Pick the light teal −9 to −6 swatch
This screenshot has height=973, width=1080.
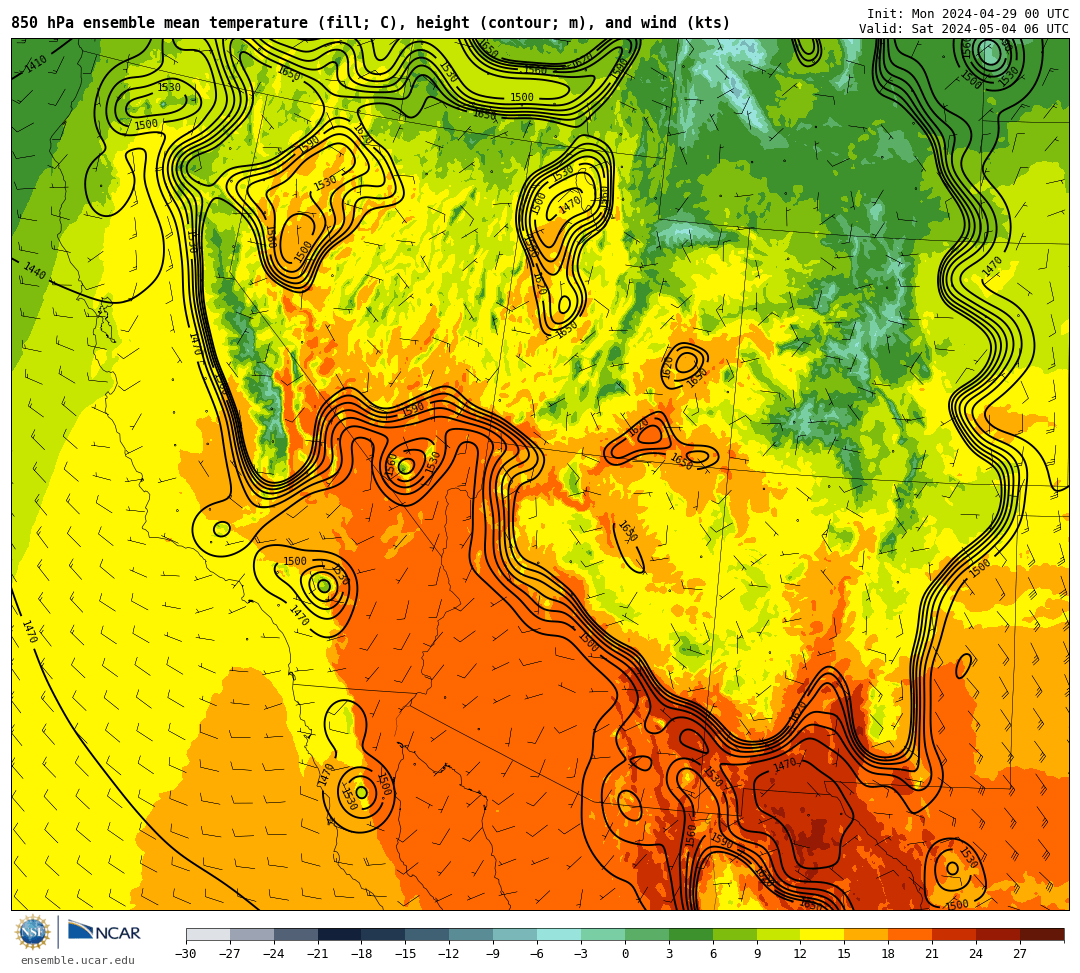coord(515,934)
